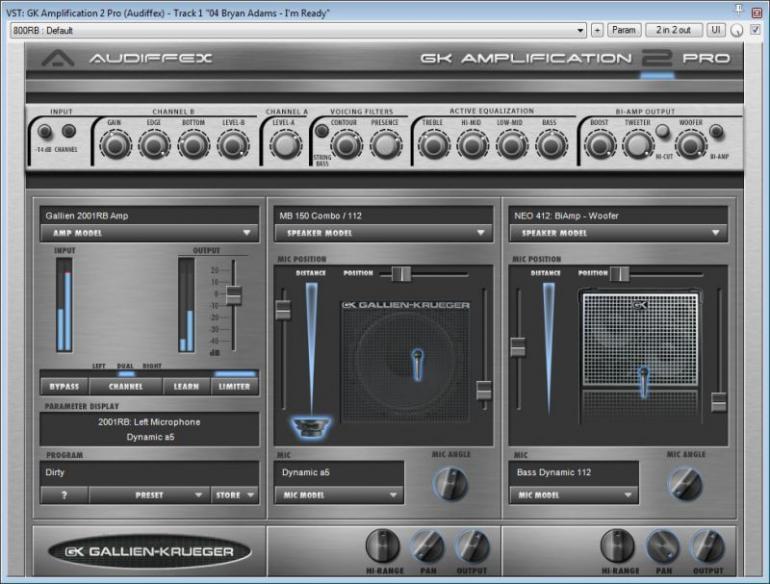Image resolution: width=770 pixels, height=584 pixels.
Task: Click the PRESENCE knob
Action: 385,145
